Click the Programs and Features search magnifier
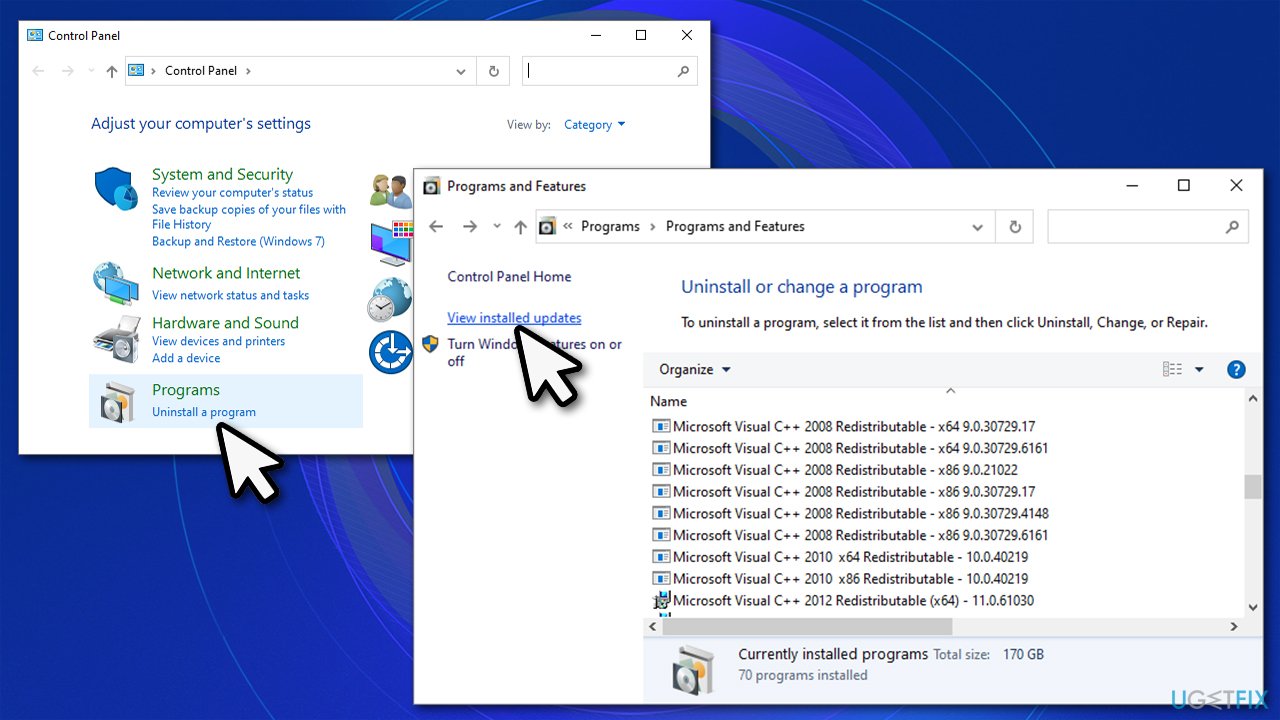The width and height of the screenshot is (1280, 720). (x=1232, y=227)
